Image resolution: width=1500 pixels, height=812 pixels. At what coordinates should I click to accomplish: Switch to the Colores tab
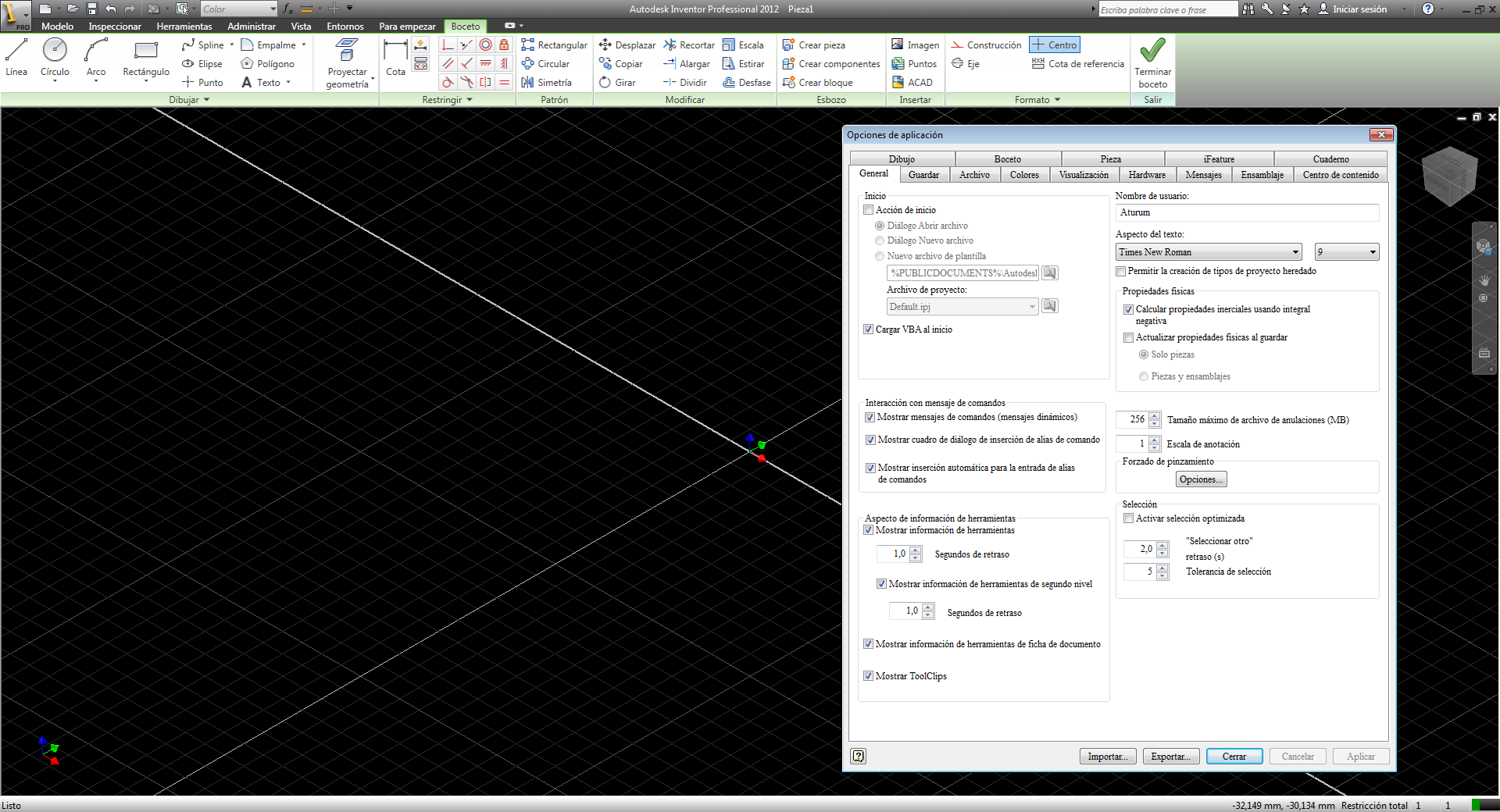[1024, 175]
